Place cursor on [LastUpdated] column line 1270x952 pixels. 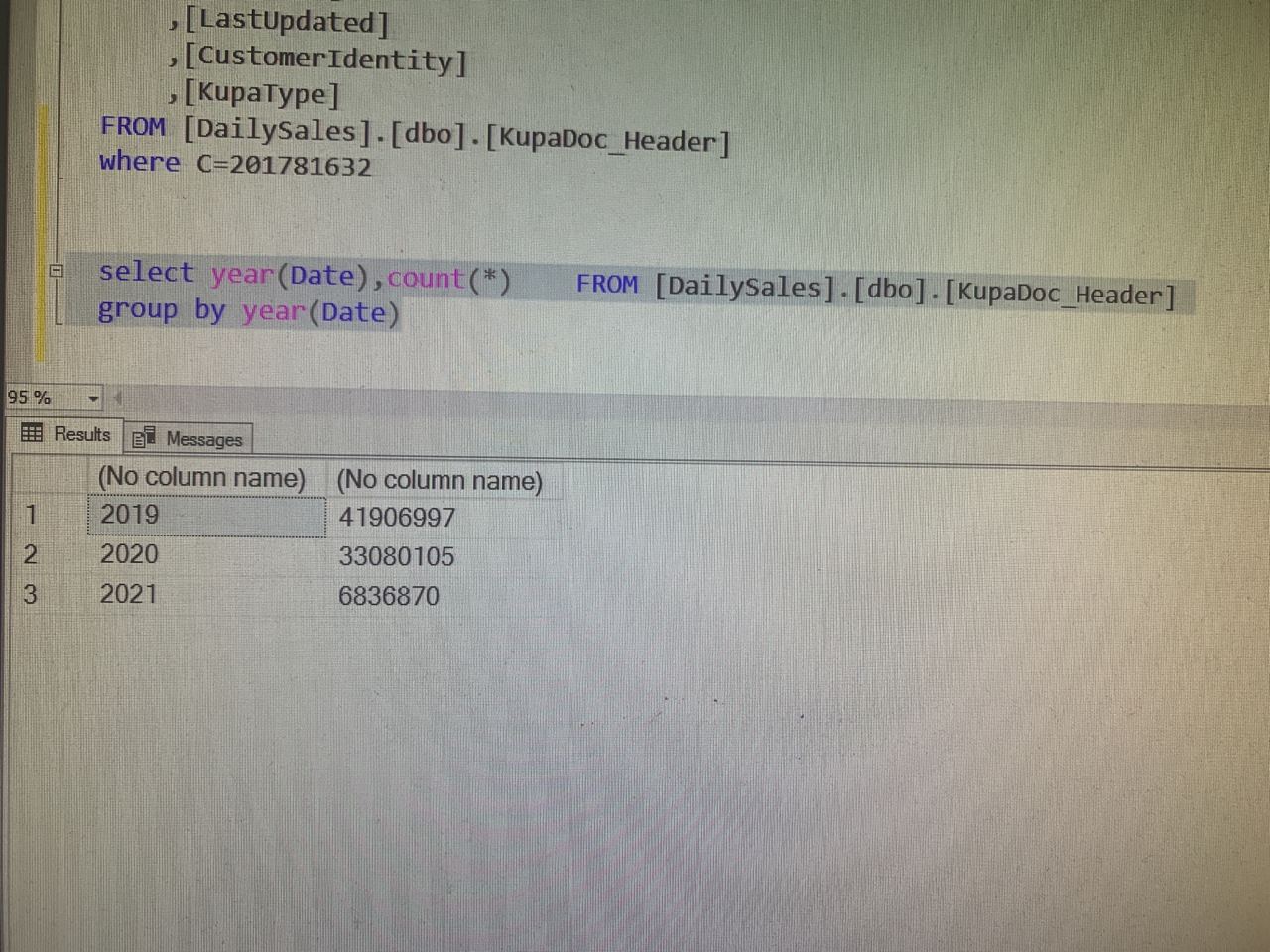coord(279,22)
